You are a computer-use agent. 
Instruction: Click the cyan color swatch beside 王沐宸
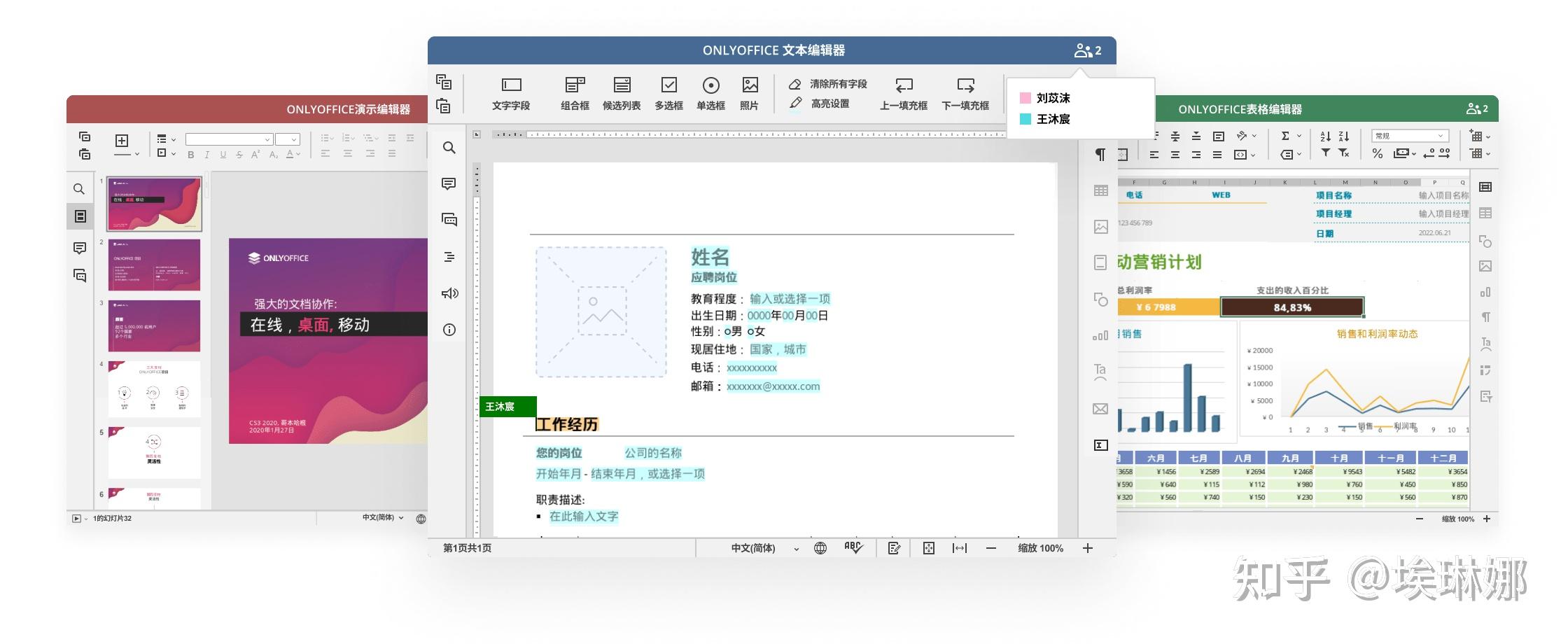(1025, 119)
